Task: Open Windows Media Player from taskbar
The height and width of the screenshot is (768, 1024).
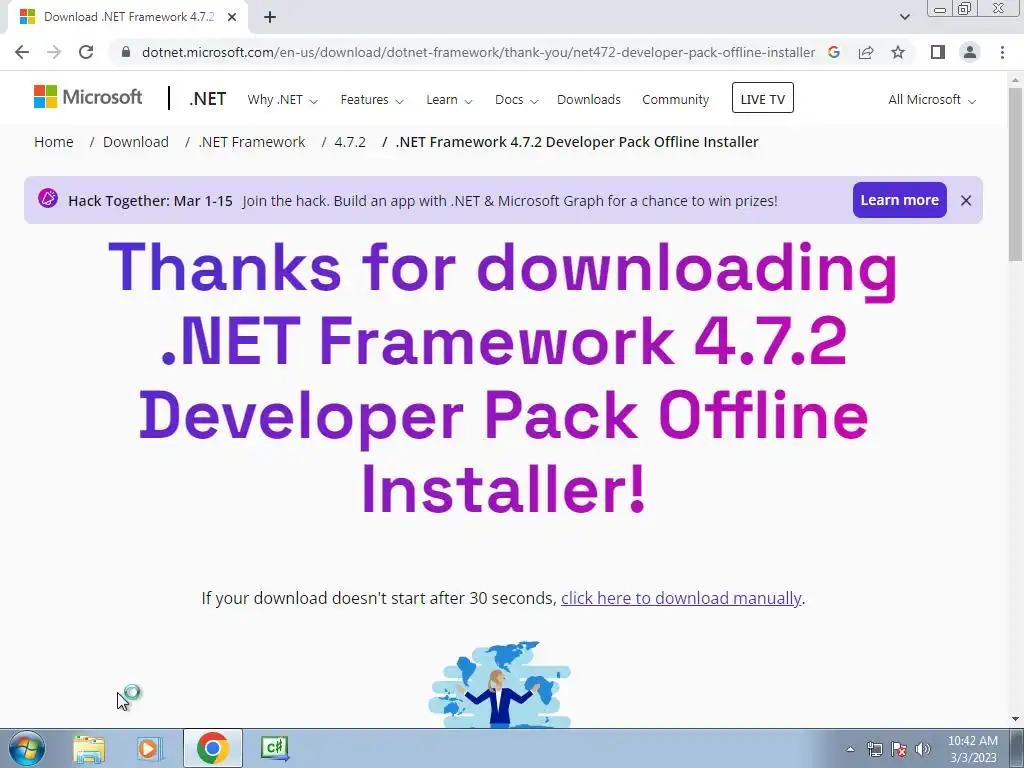Action: click(x=150, y=748)
